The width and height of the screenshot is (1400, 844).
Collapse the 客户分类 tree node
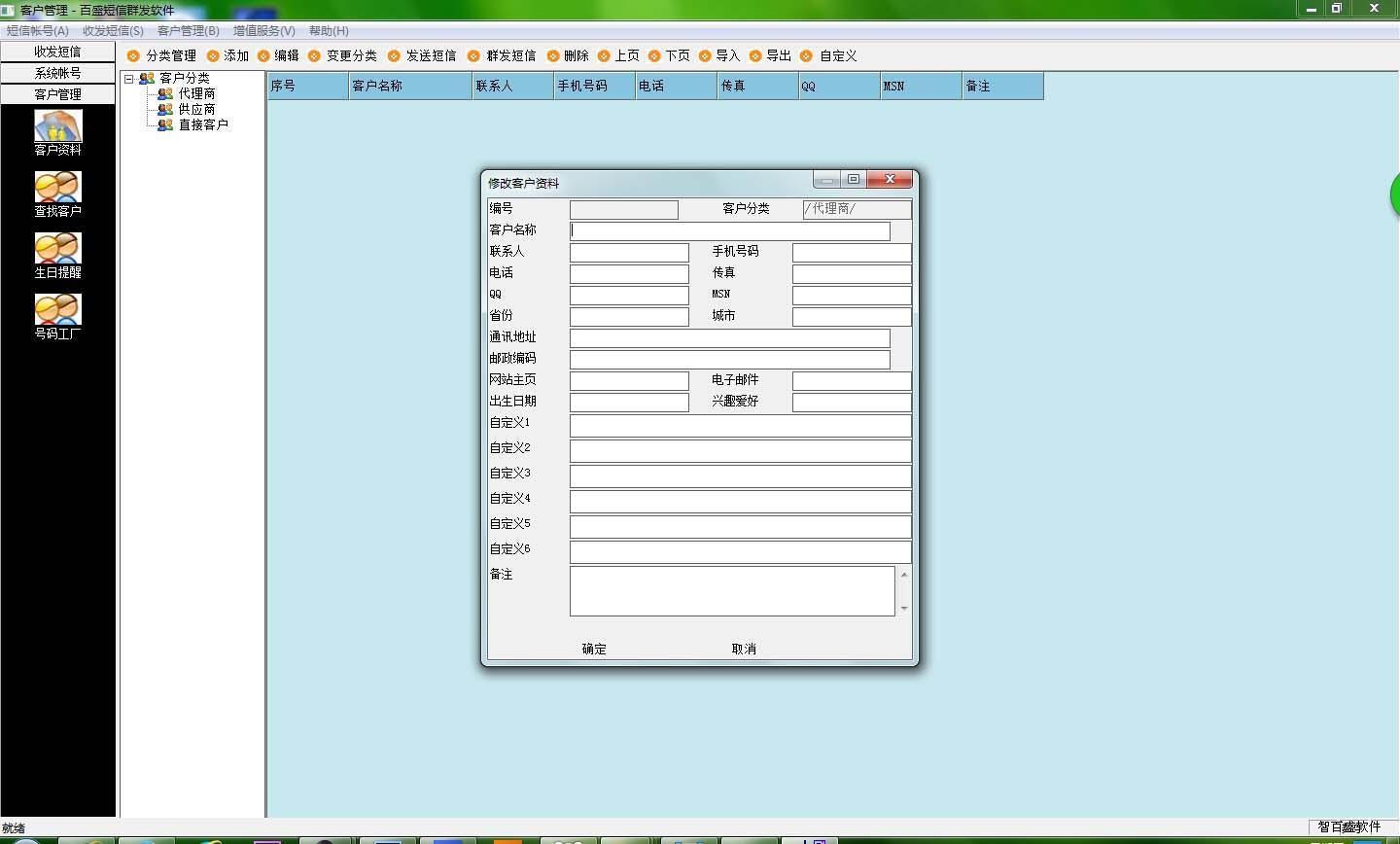click(128, 79)
